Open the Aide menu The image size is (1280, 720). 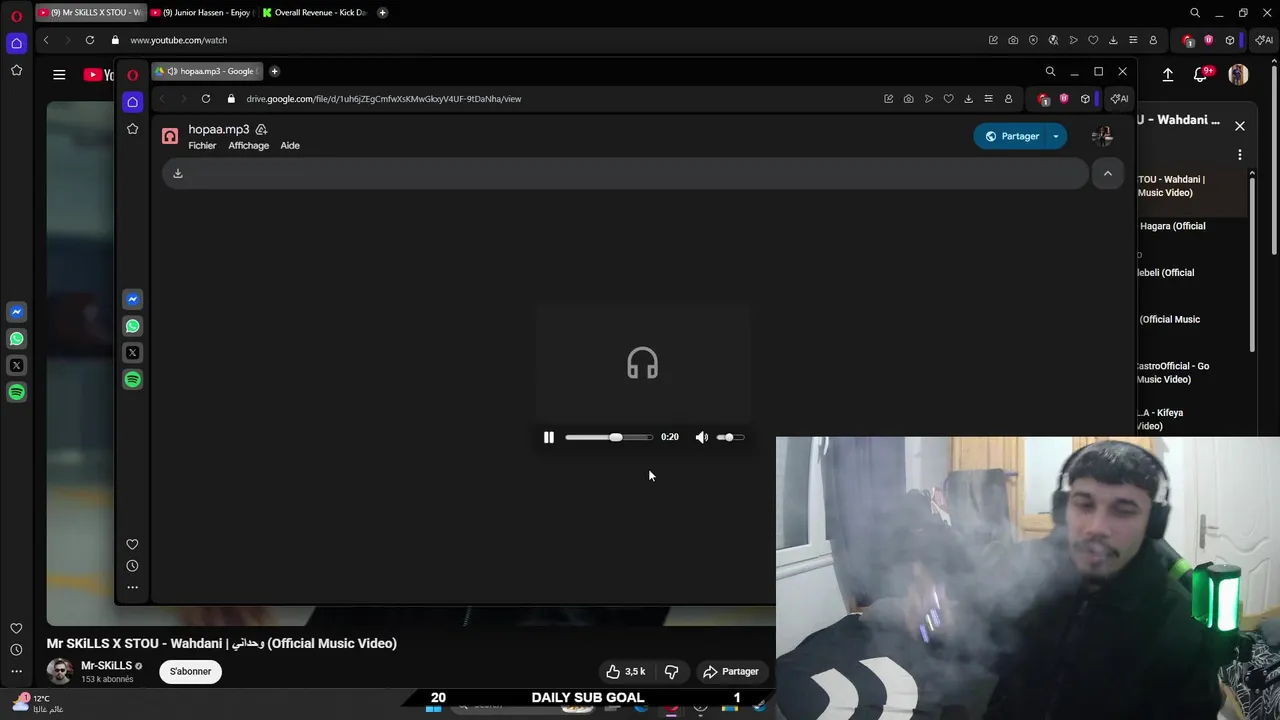[x=290, y=146]
